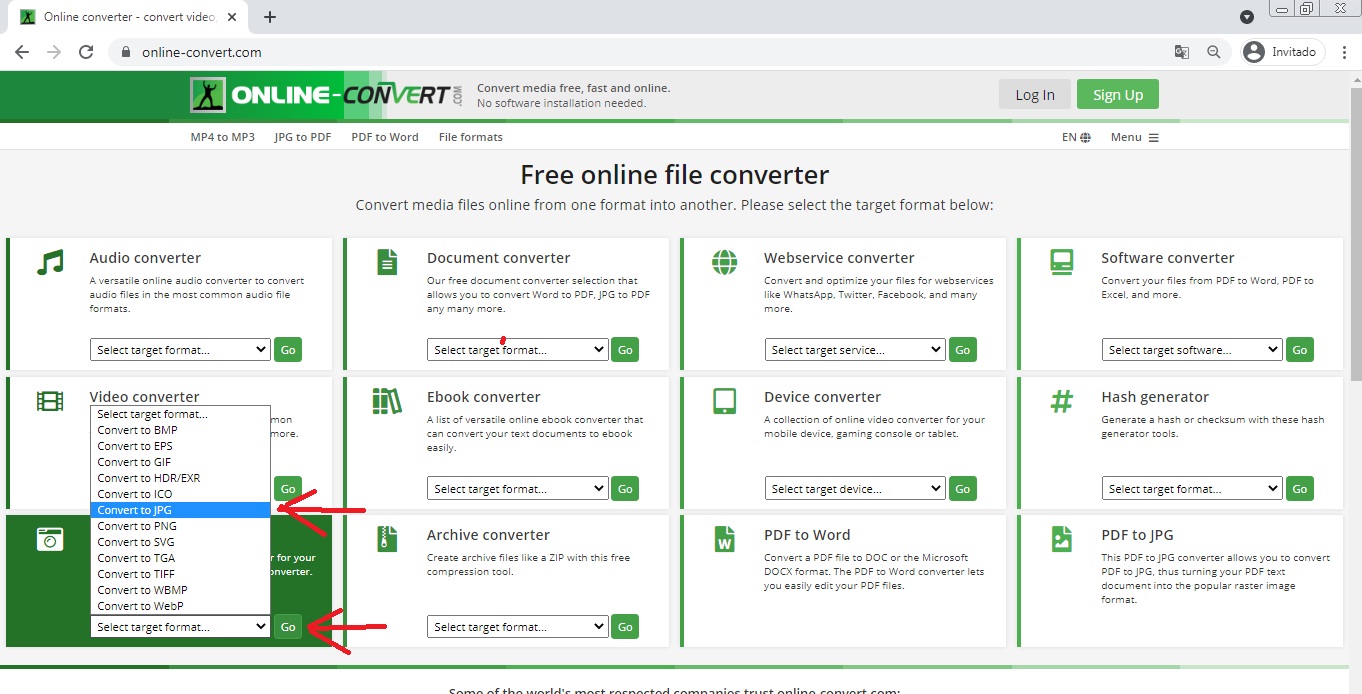1362x694 pixels.
Task: Click the Software converter computer icon
Action: pyautogui.click(x=1061, y=262)
